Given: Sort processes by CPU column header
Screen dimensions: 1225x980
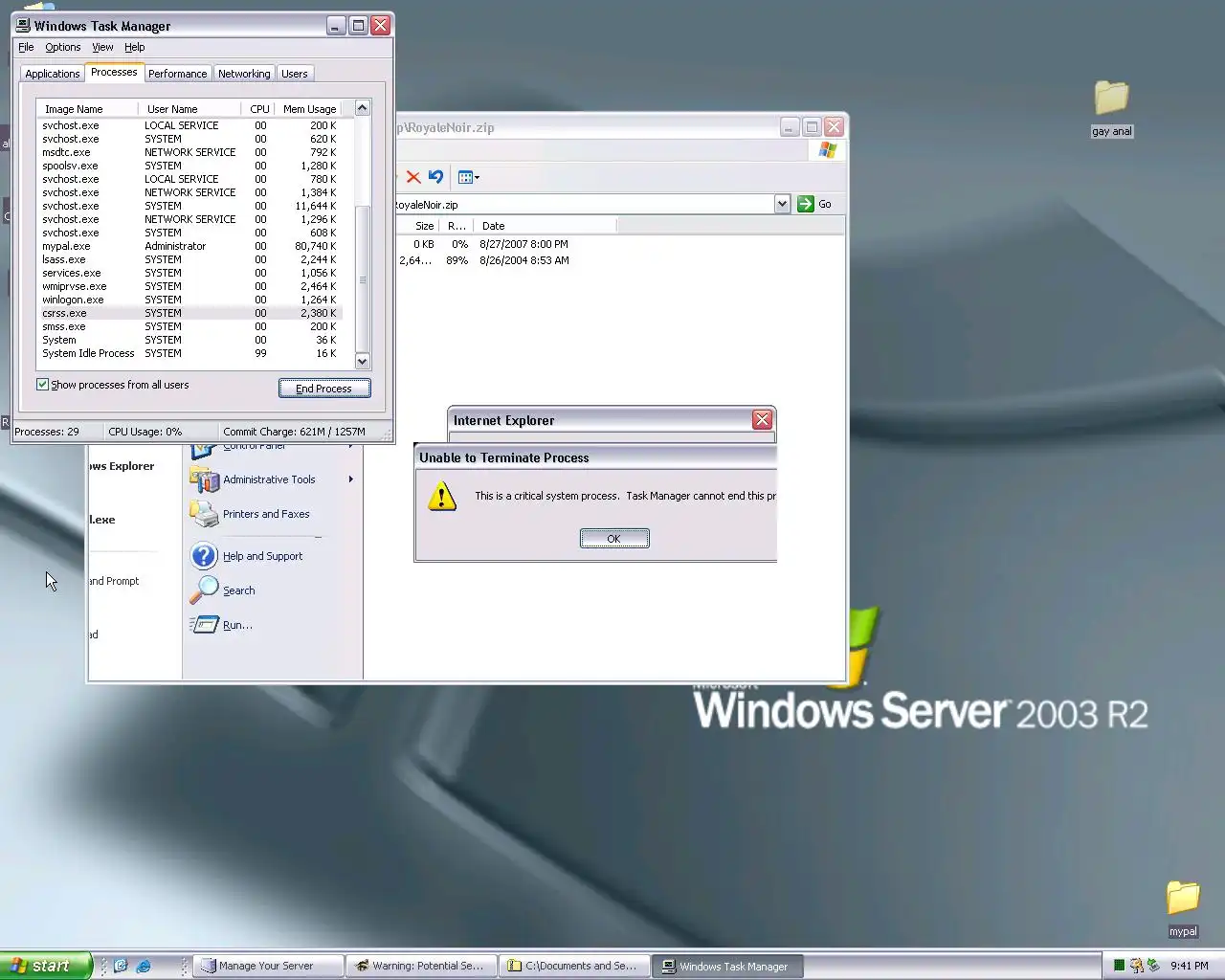Looking at the screenshot, I should (258, 109).
